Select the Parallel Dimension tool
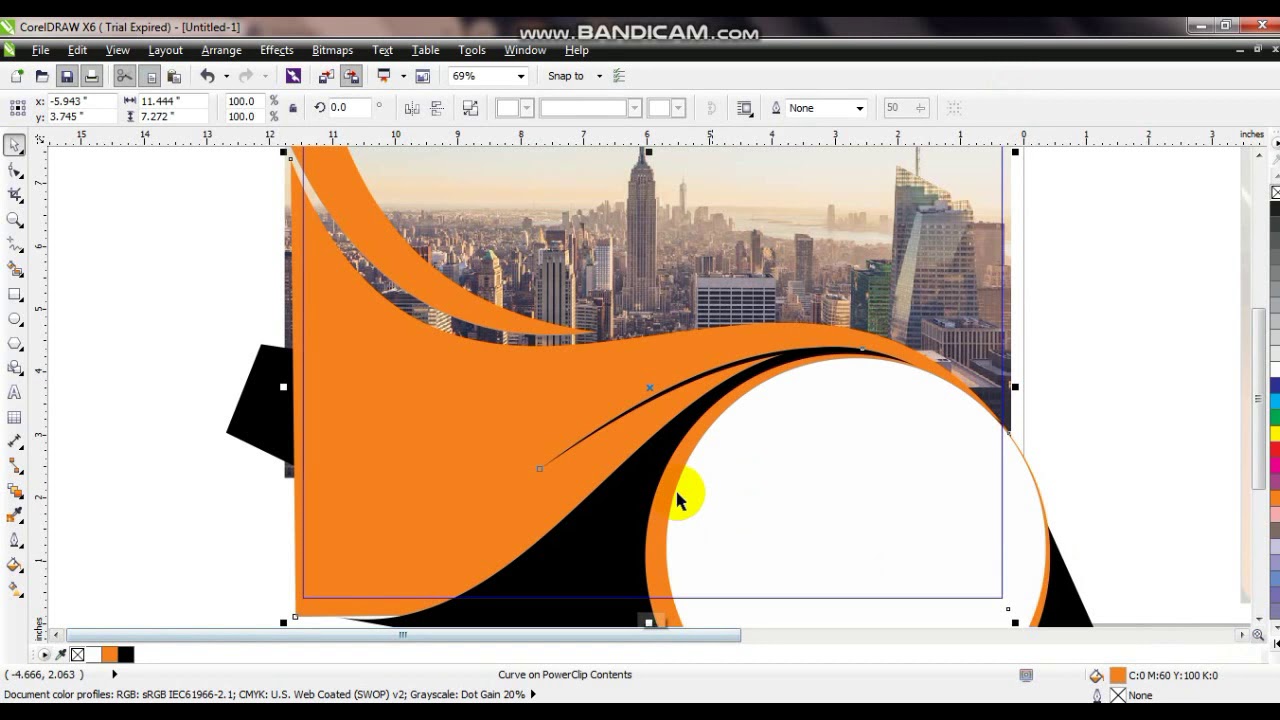 15,442
